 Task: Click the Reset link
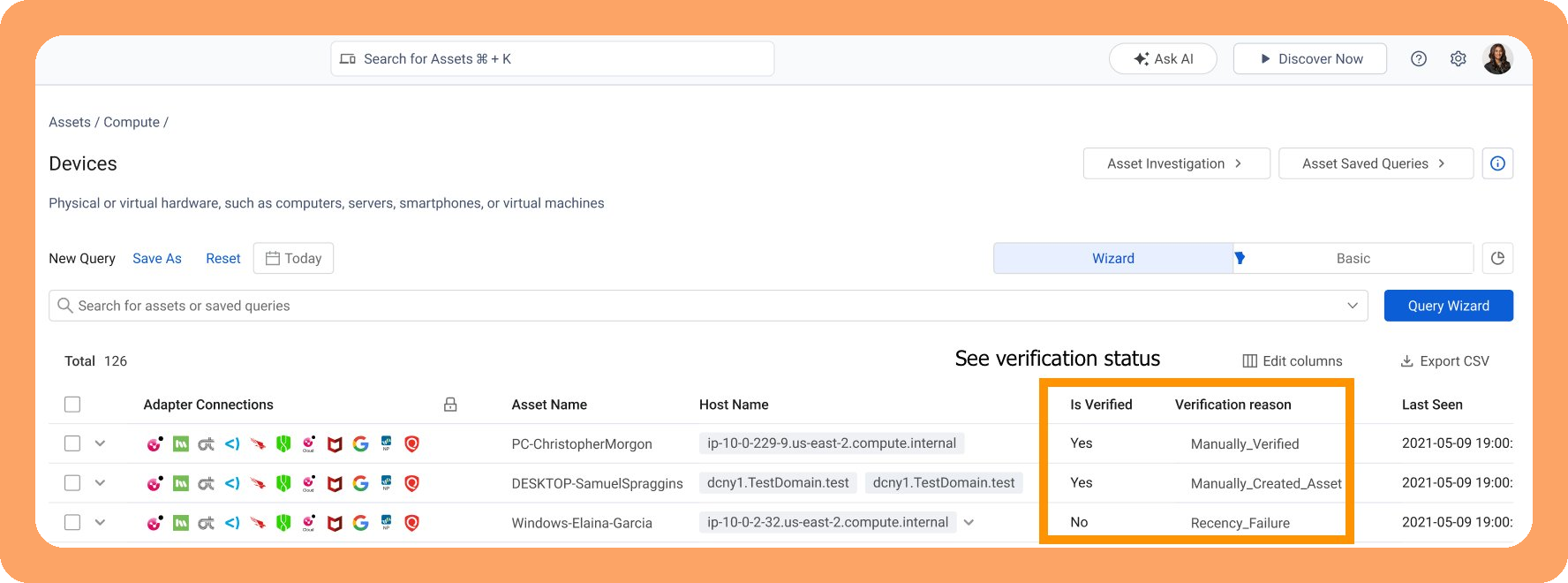(x=223, y=258)
